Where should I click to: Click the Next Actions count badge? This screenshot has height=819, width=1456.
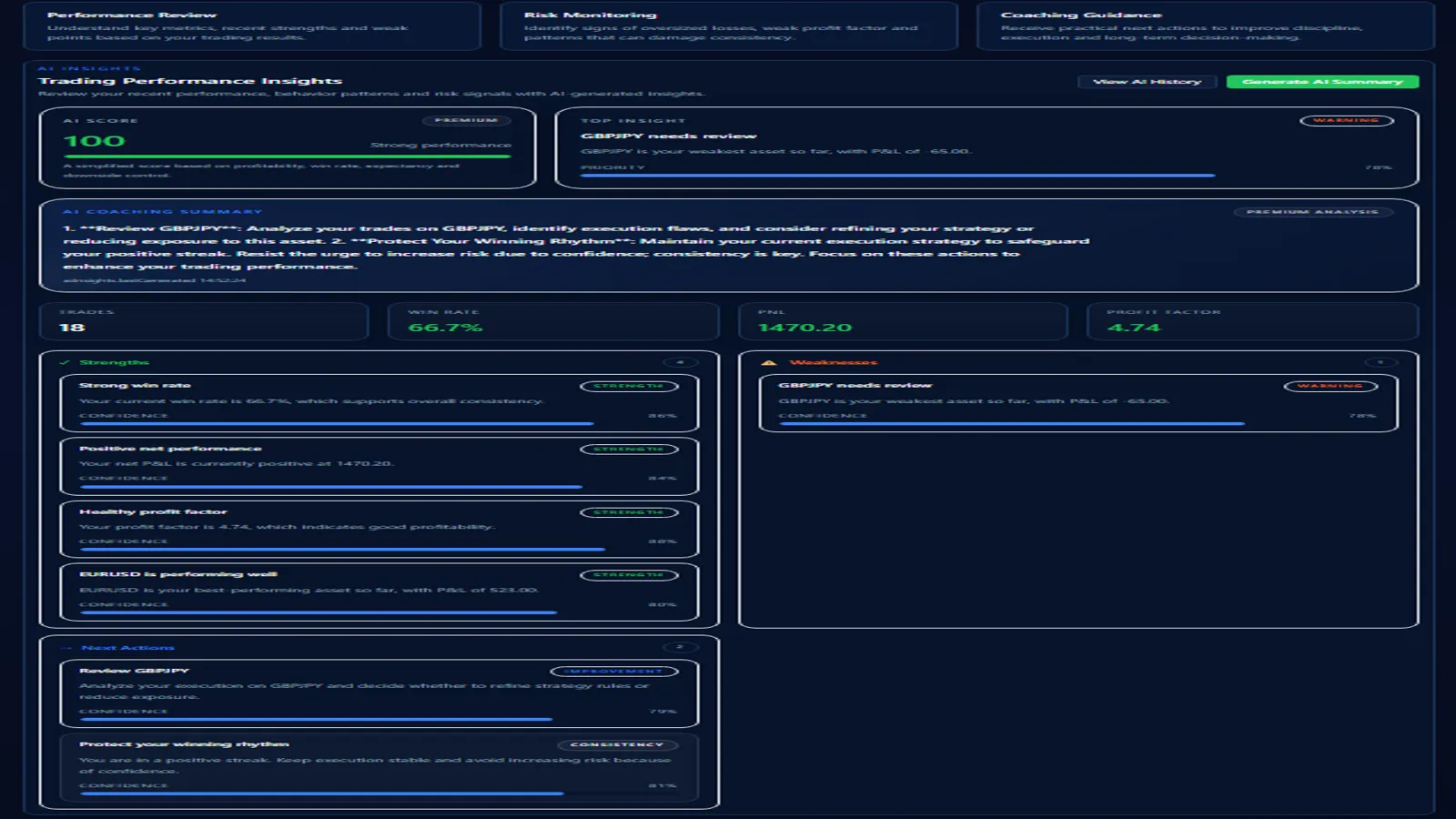680,647
